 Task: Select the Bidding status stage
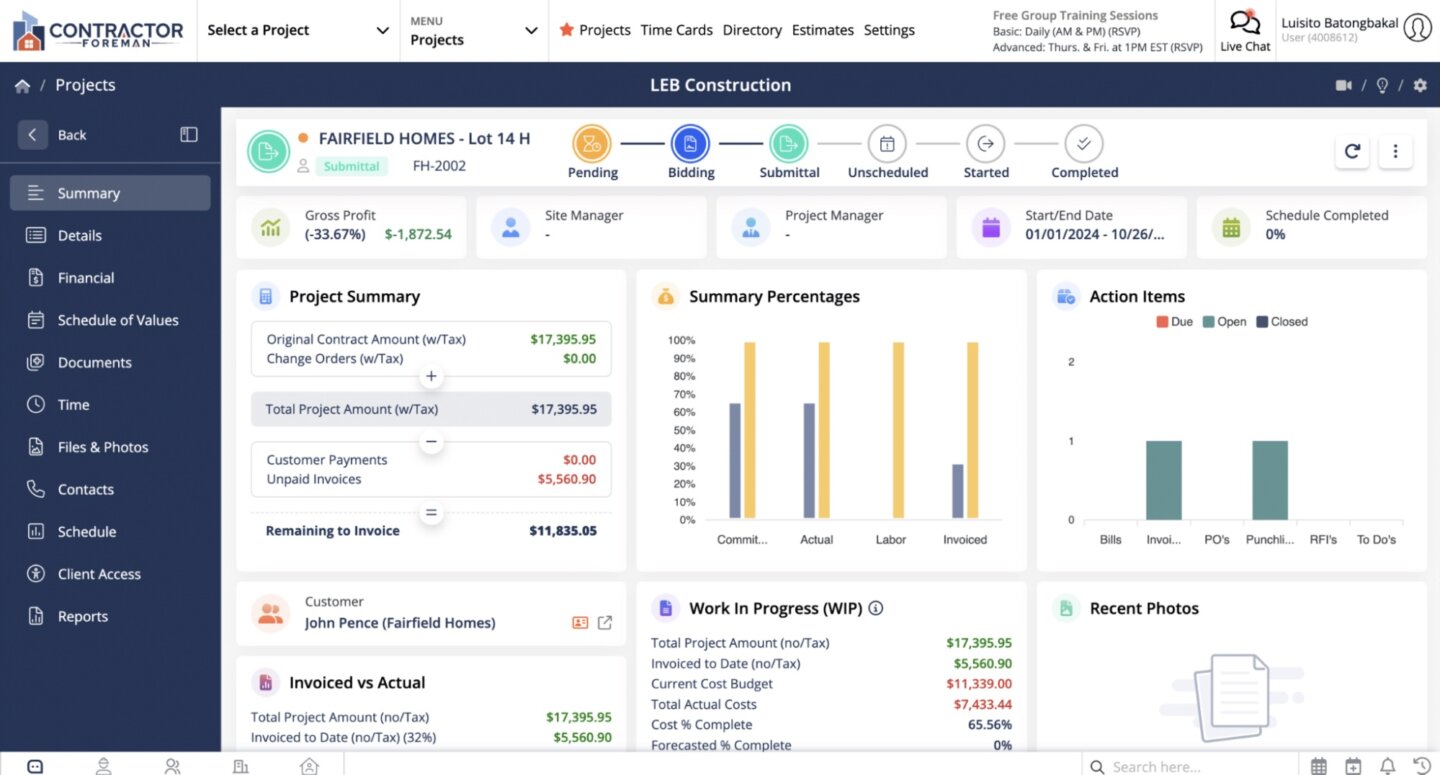[690, 152]
